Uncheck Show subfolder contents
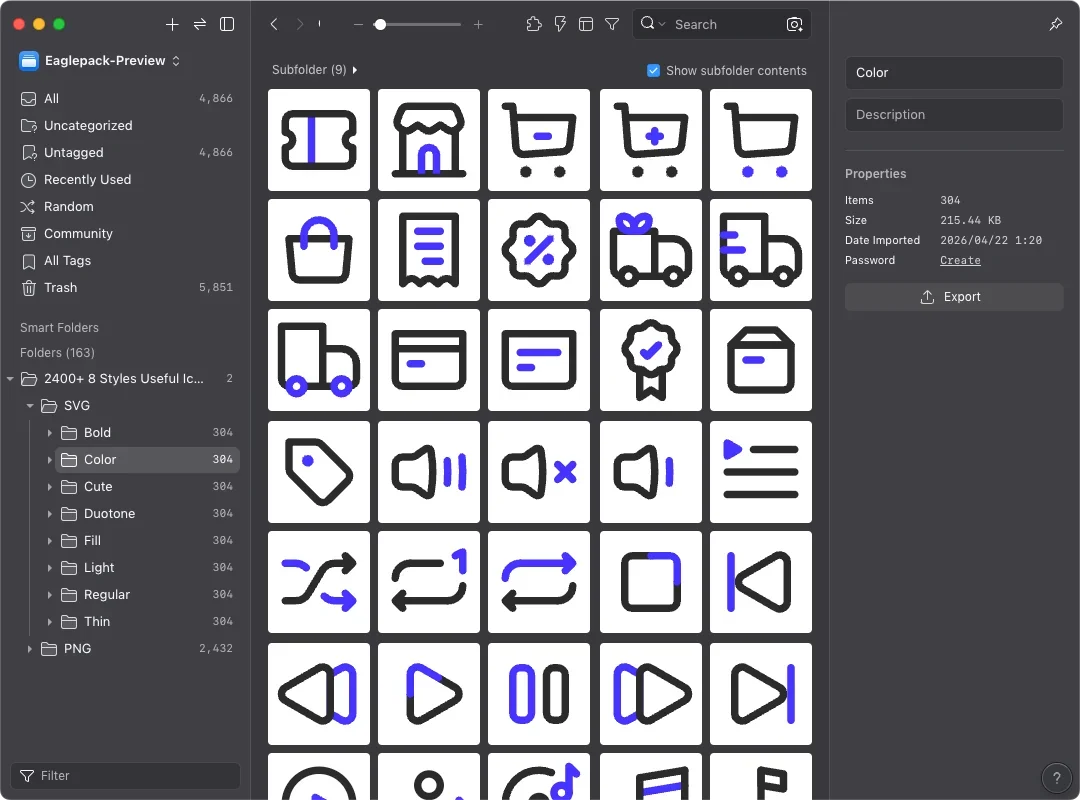The height and width of the screenshot is (800, 1080). pos(653,70)
